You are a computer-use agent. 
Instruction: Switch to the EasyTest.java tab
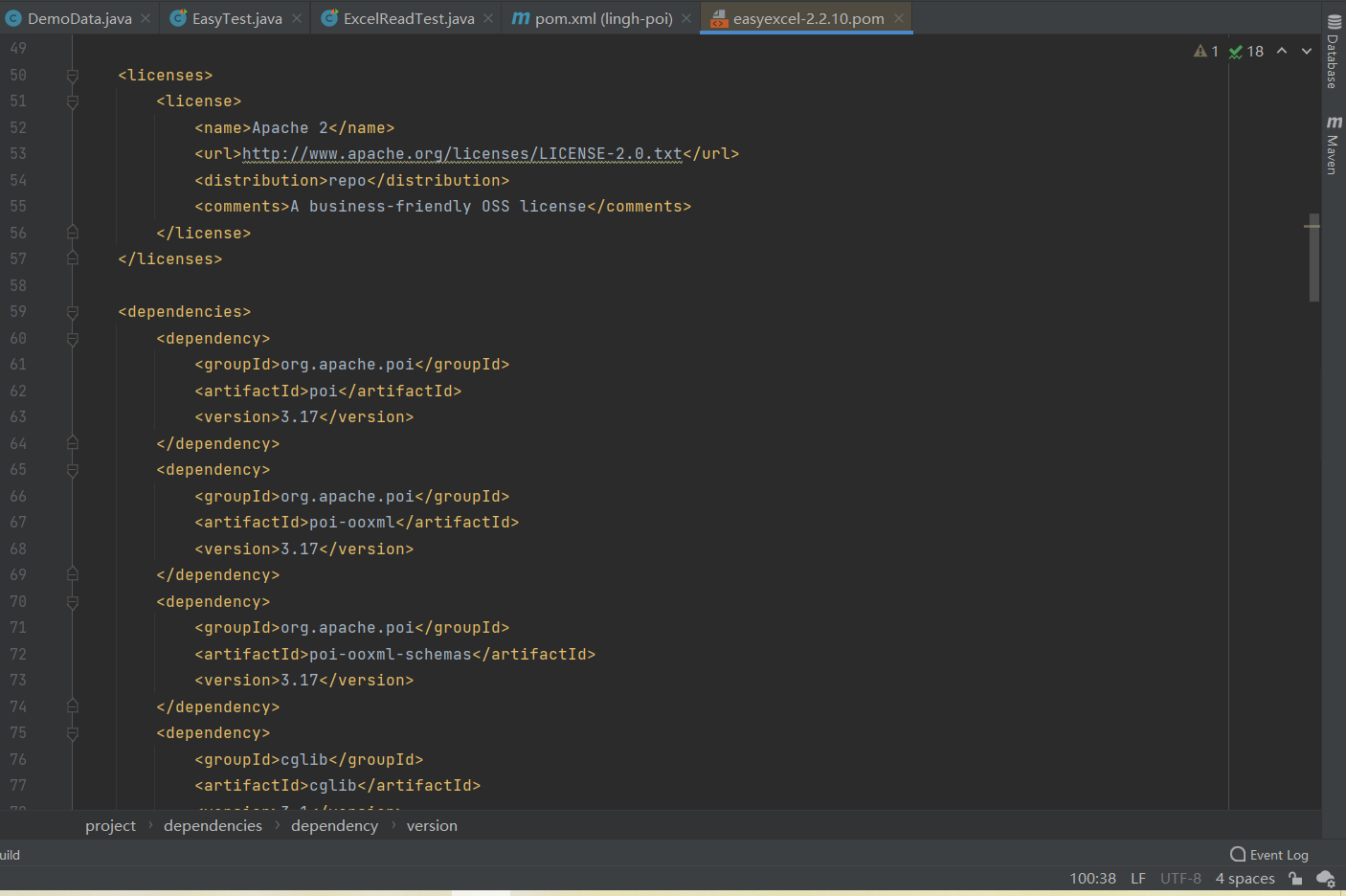(236, 18)
